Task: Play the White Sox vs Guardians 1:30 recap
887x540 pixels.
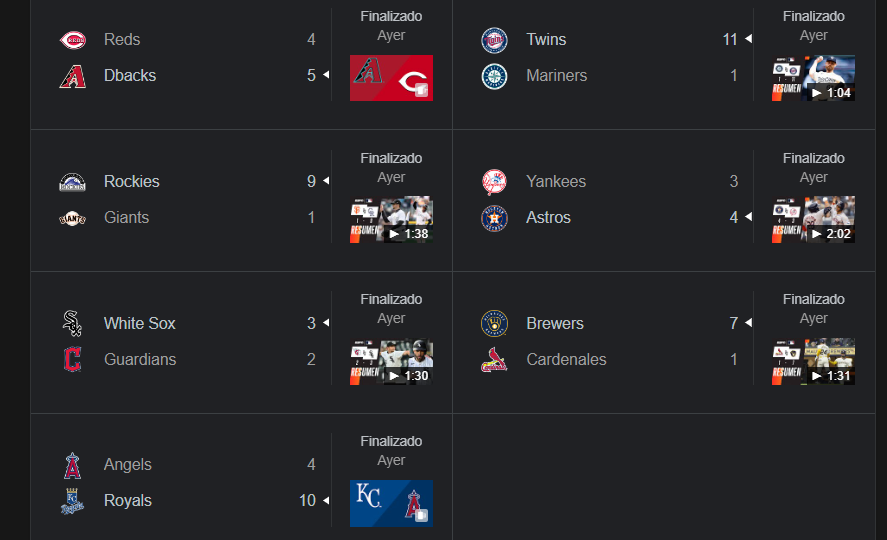Action: tap(391, 361)
